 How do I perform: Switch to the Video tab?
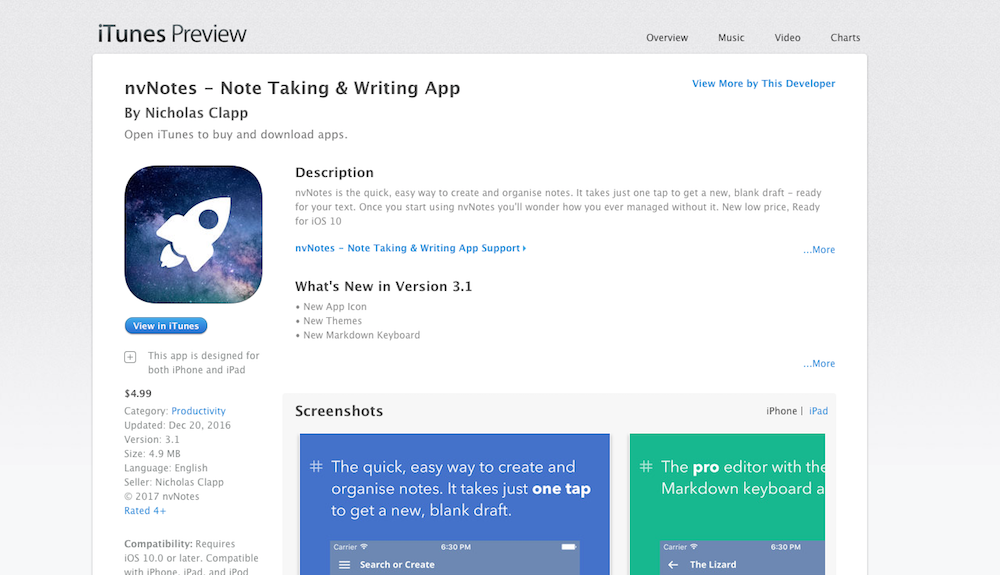tap(787, 38)
